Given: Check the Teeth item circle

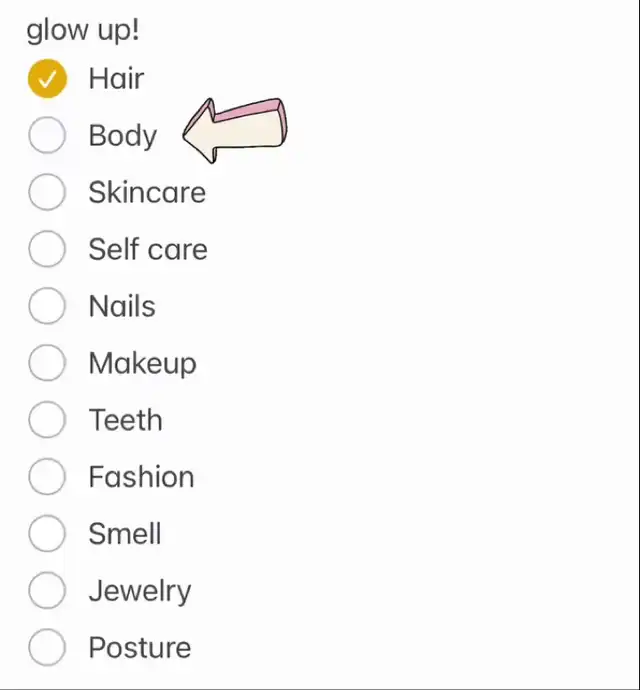Looking at the screenshot, I should pyautogui.click(x=47, y=419).
